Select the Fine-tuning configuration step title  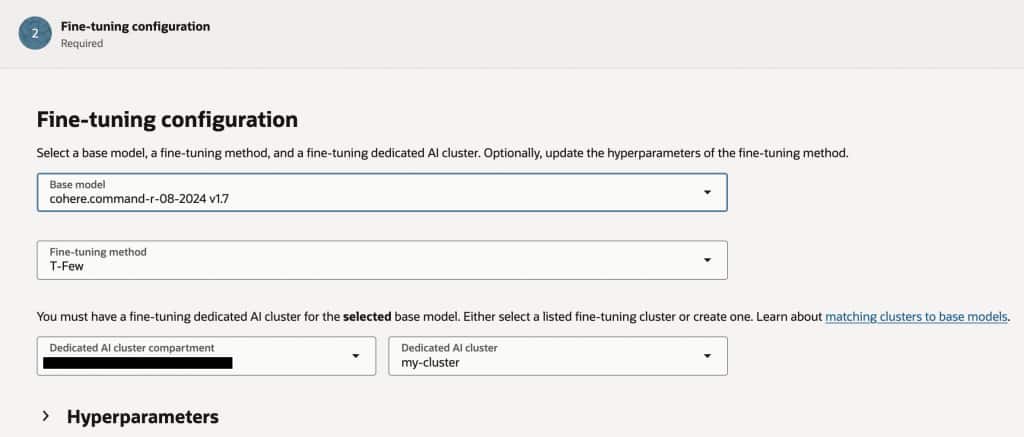[135, 26]
